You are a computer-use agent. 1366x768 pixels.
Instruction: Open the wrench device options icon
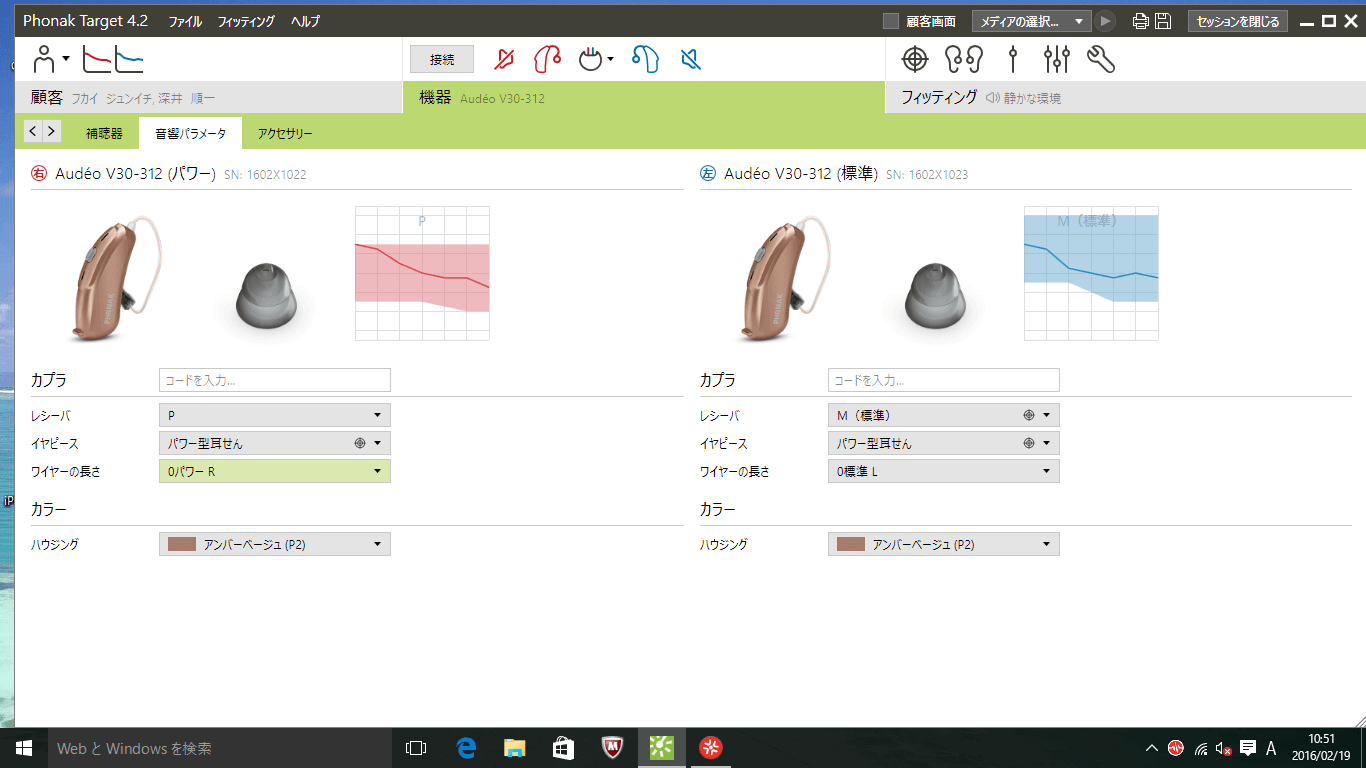click(x=1101, y=60)
